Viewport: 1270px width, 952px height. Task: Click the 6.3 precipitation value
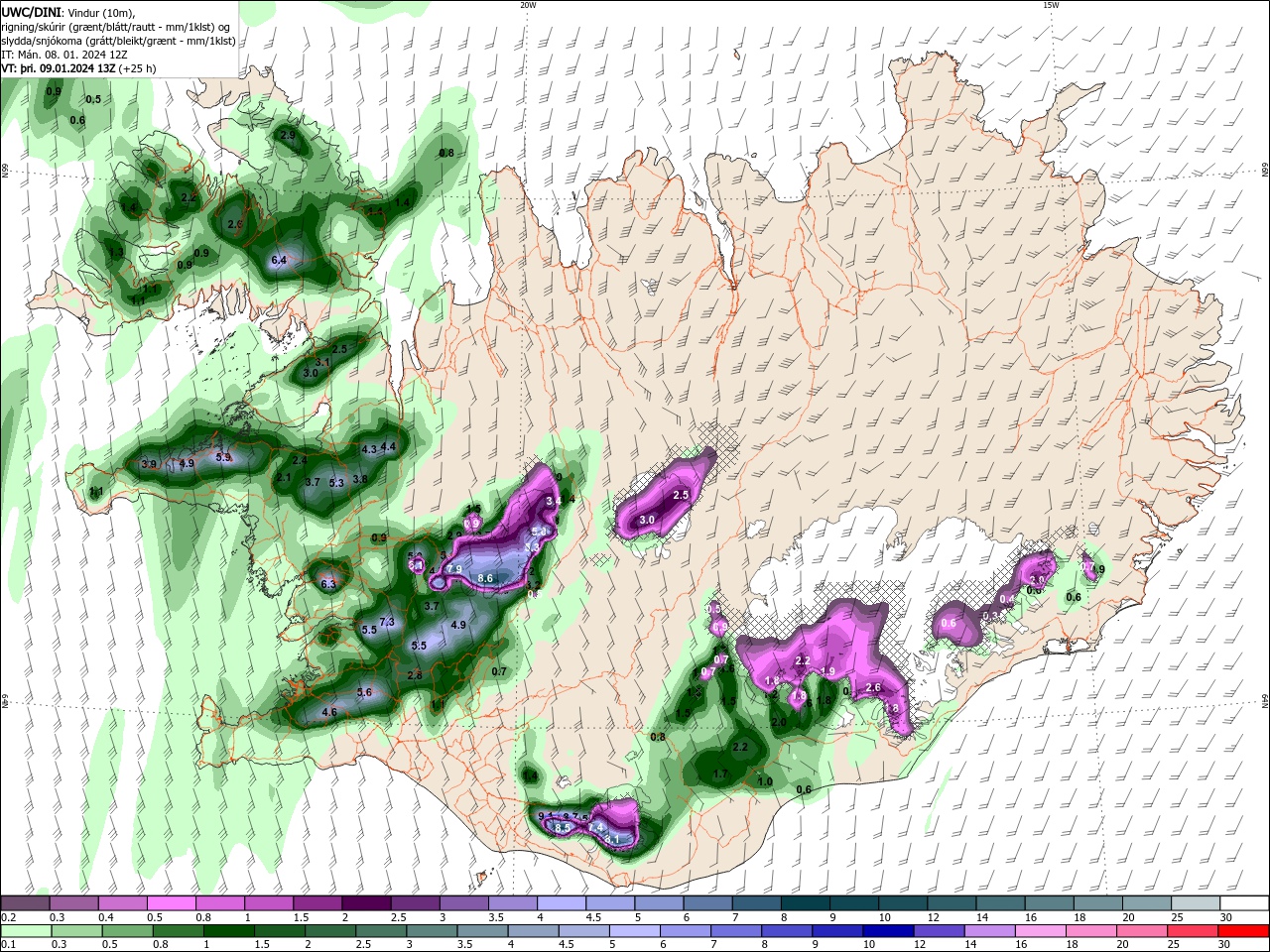point(329,585)
